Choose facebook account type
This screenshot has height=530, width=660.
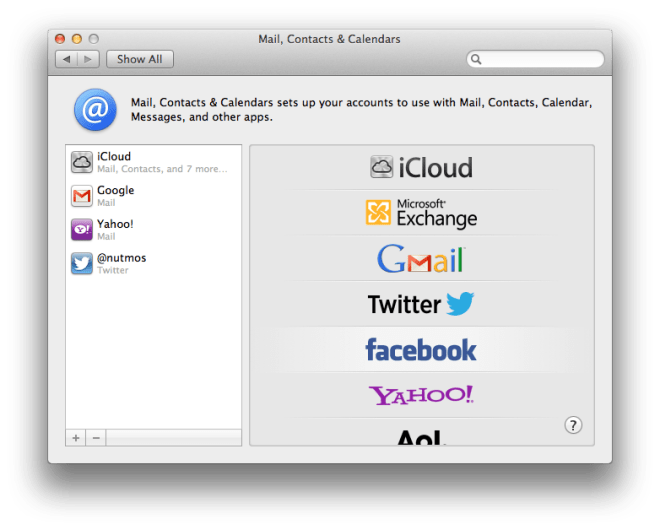click(421, 350)
